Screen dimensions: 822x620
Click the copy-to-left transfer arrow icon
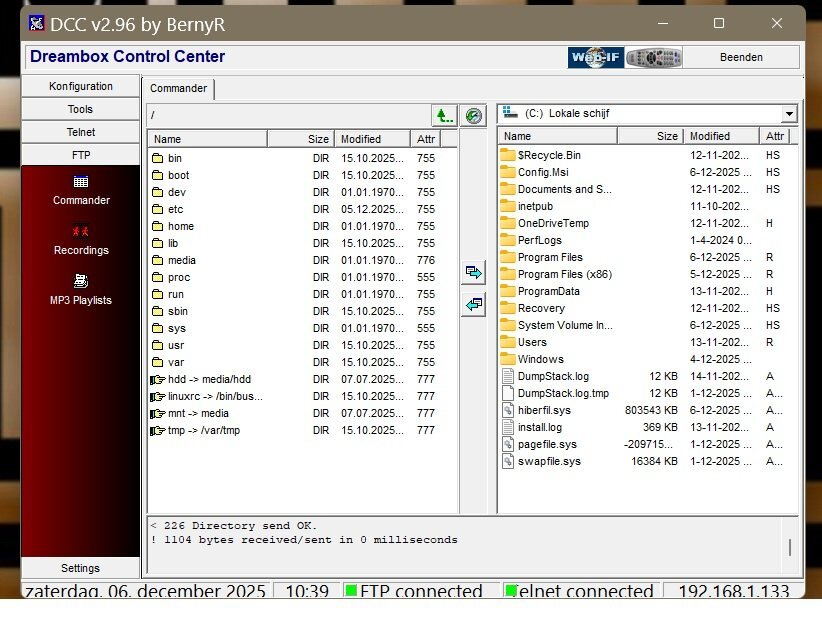coord(474,305)
